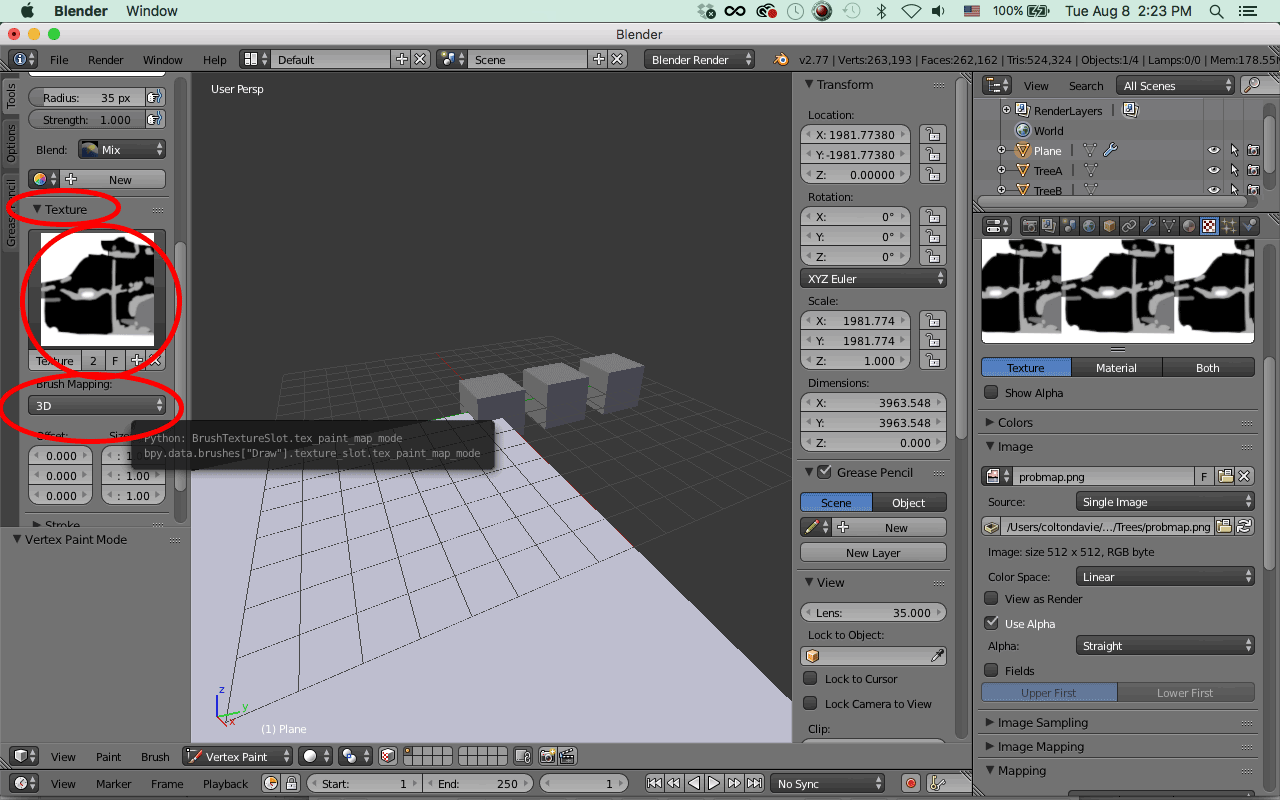Screen dimensions: 1280x800
Task: Open the File menu
Action: pos(59,59)
